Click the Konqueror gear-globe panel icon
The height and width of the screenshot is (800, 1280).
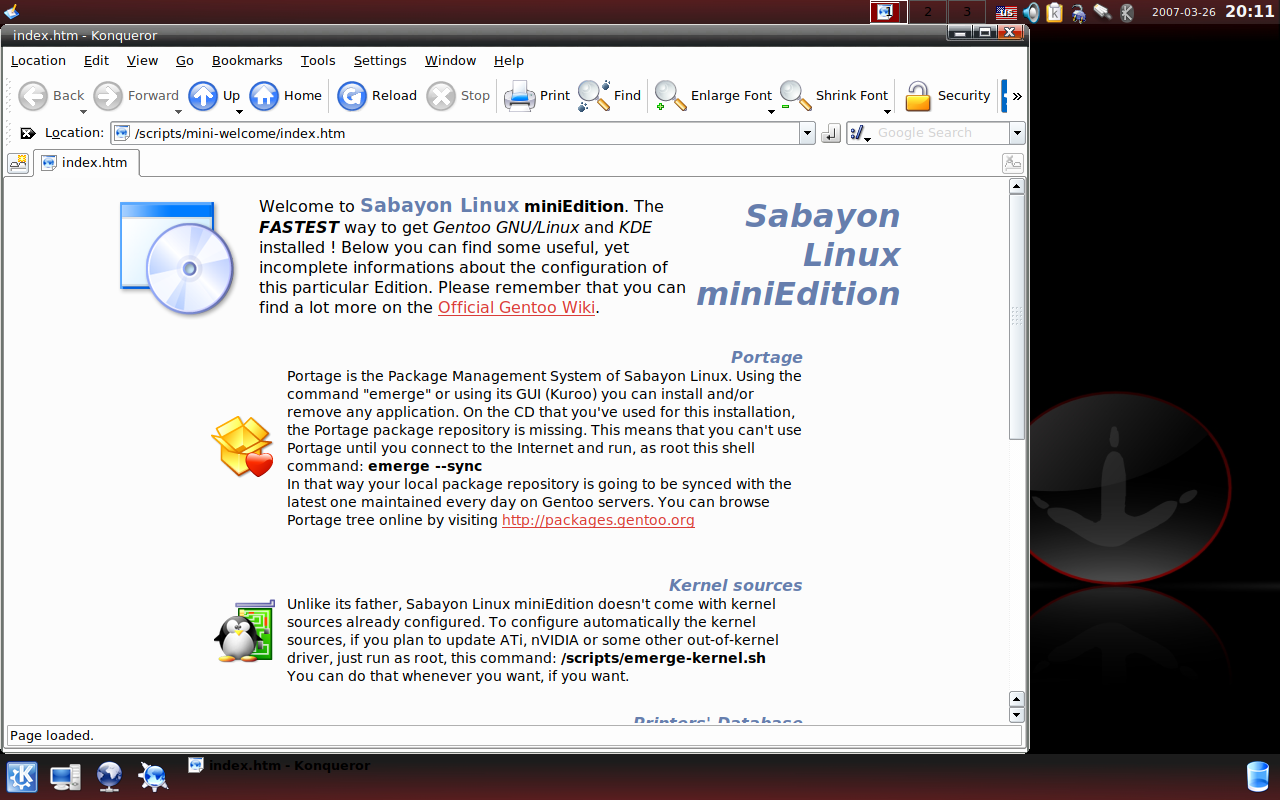153,776
